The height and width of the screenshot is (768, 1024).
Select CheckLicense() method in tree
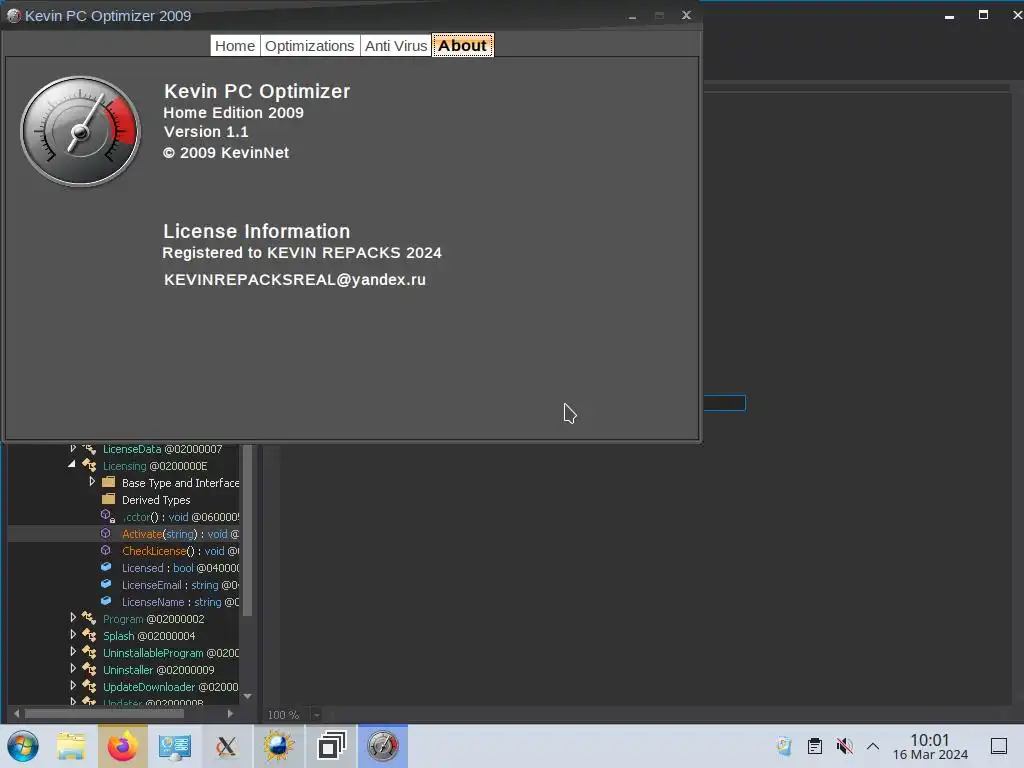pyautogui.click(x=180, y=551)
